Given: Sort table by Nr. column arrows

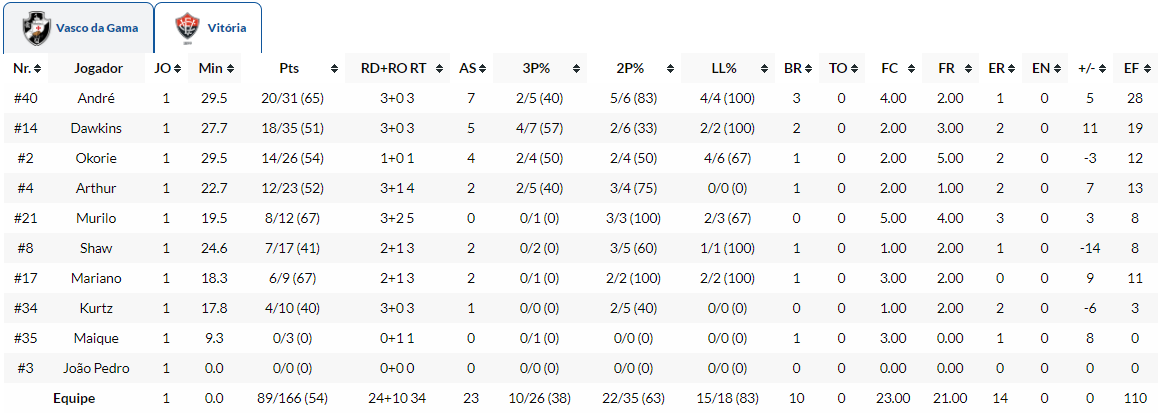Looking at the screenshot, I should coord(38,69).
